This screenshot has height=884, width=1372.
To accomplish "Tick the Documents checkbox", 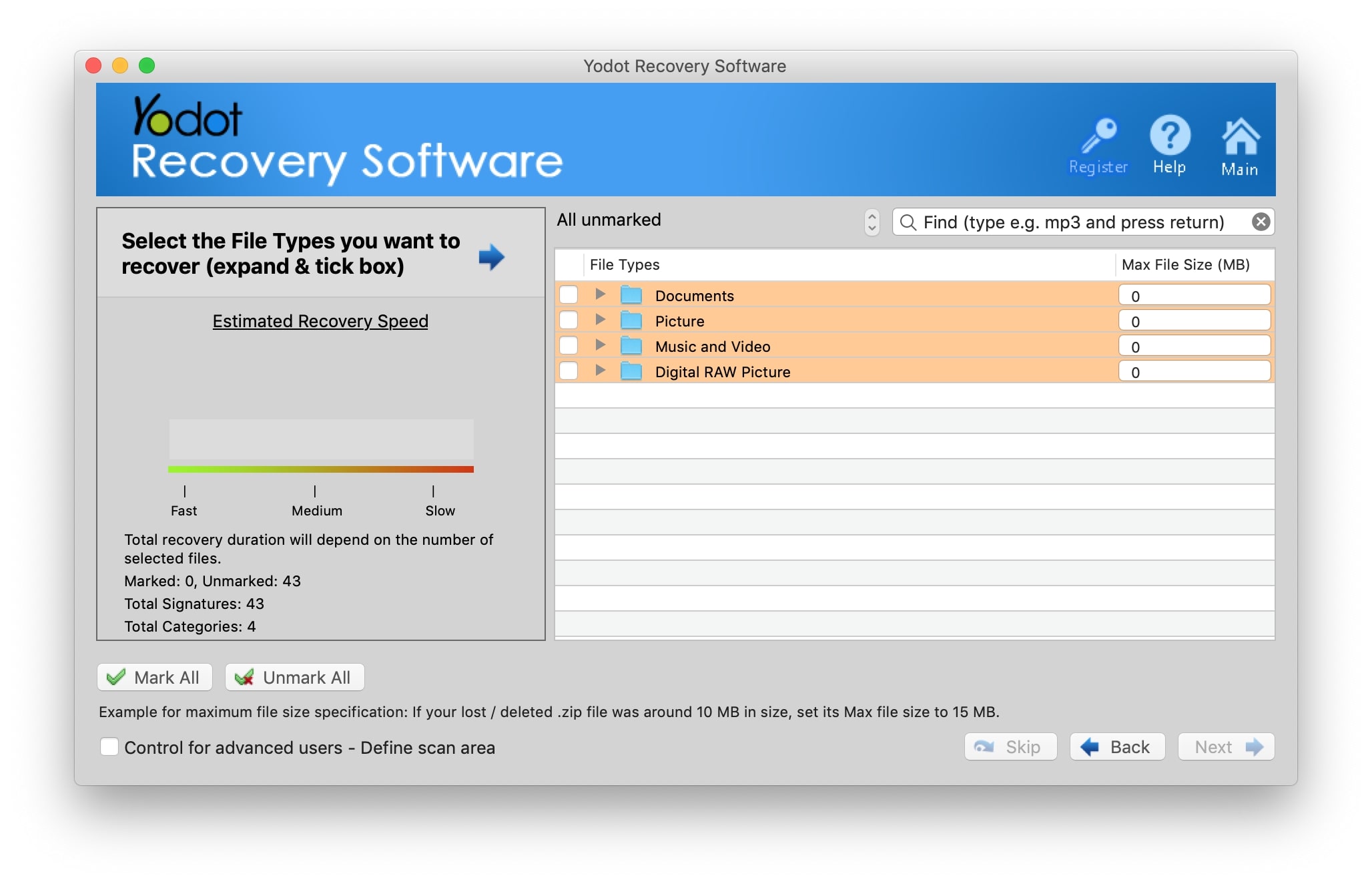I will tap(569, 294).
